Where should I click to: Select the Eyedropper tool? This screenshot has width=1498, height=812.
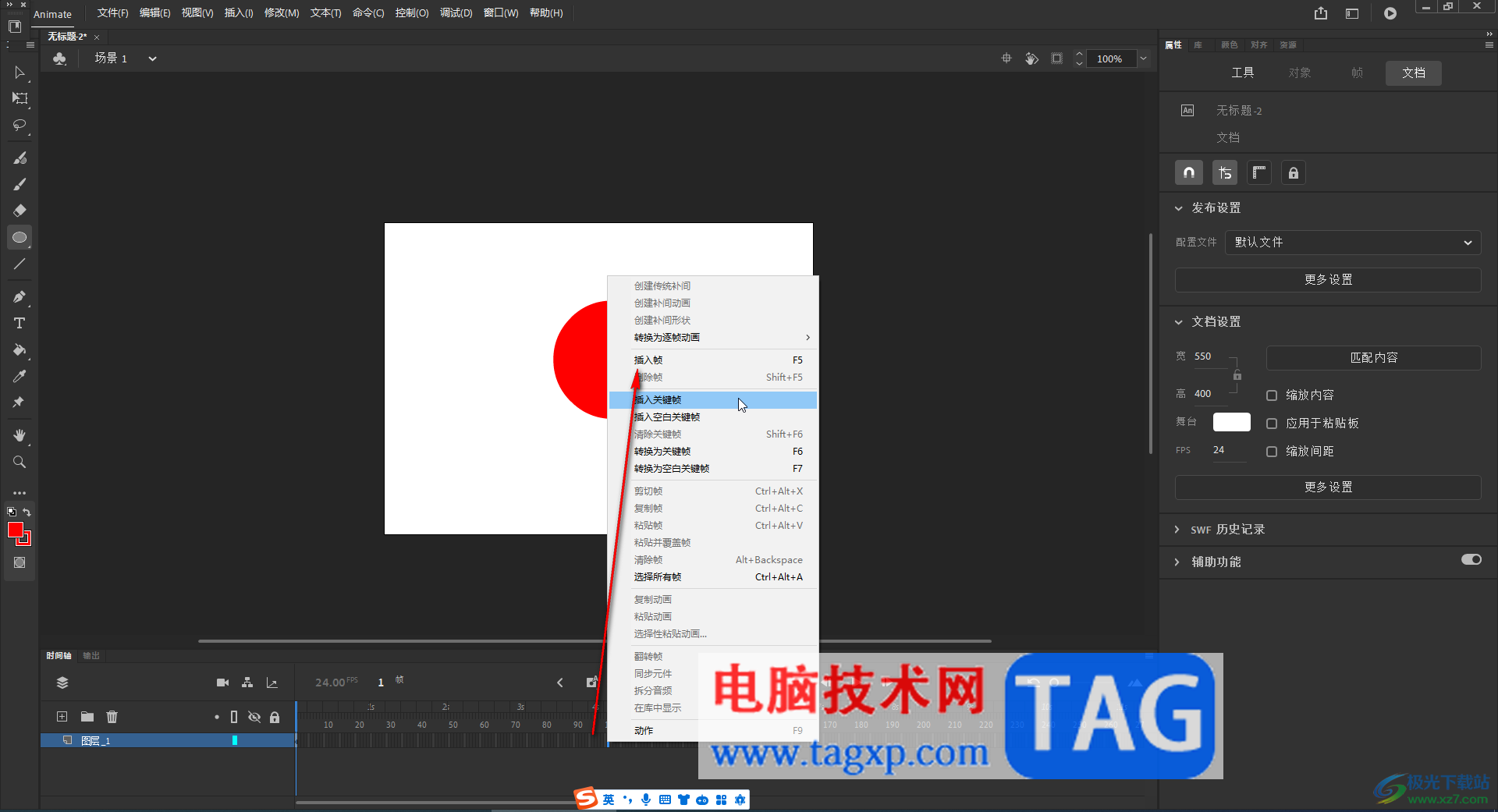click(x=20, y=376)
